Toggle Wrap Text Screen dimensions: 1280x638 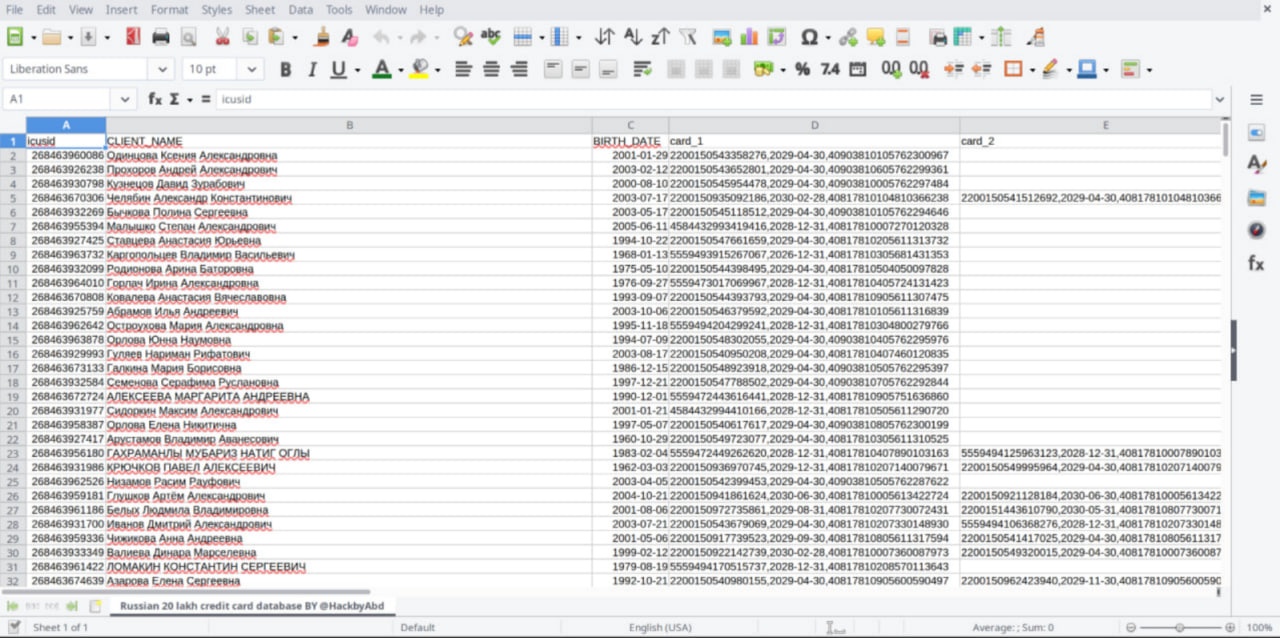(x=642, y=69)
